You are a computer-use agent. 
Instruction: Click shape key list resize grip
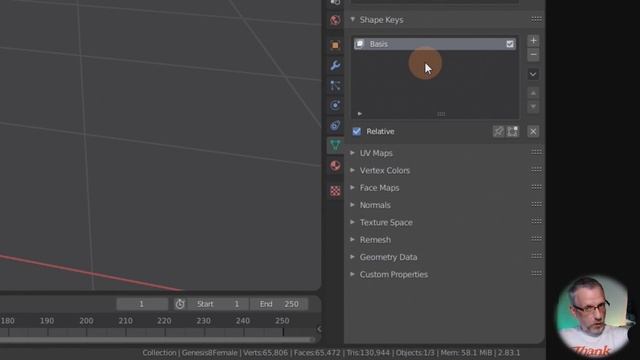click(441, 114)
